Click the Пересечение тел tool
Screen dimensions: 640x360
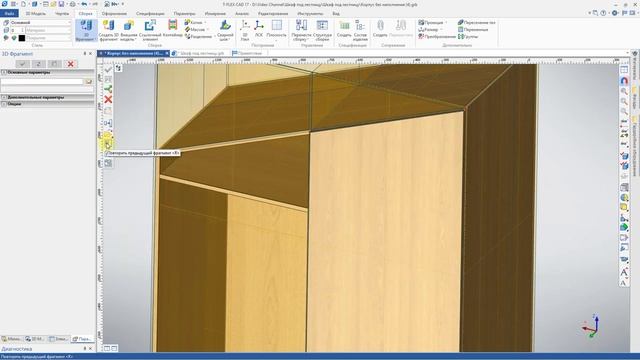pyautogui.click(x=477, y=22)
